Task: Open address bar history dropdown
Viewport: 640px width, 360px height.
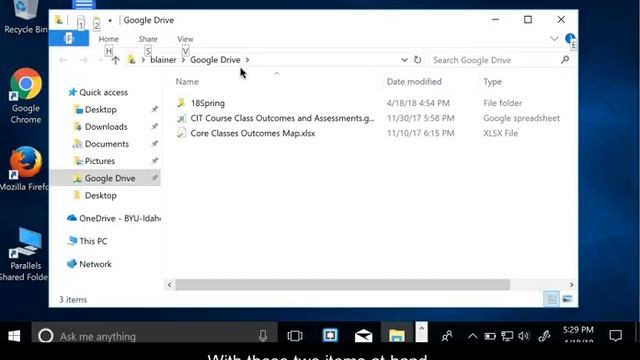Action: [x=404, y=60]
